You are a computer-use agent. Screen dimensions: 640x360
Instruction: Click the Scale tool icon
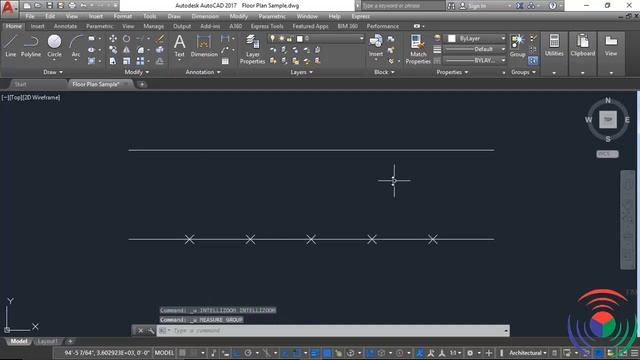(127, 61)
